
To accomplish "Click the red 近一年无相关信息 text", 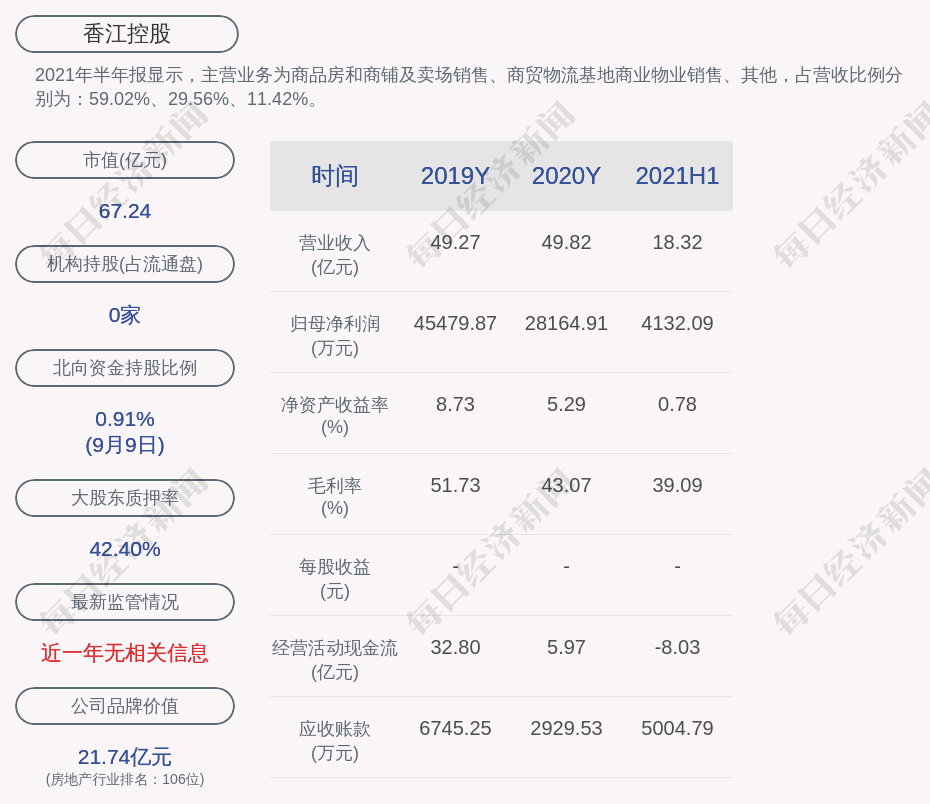I will 125,653.
